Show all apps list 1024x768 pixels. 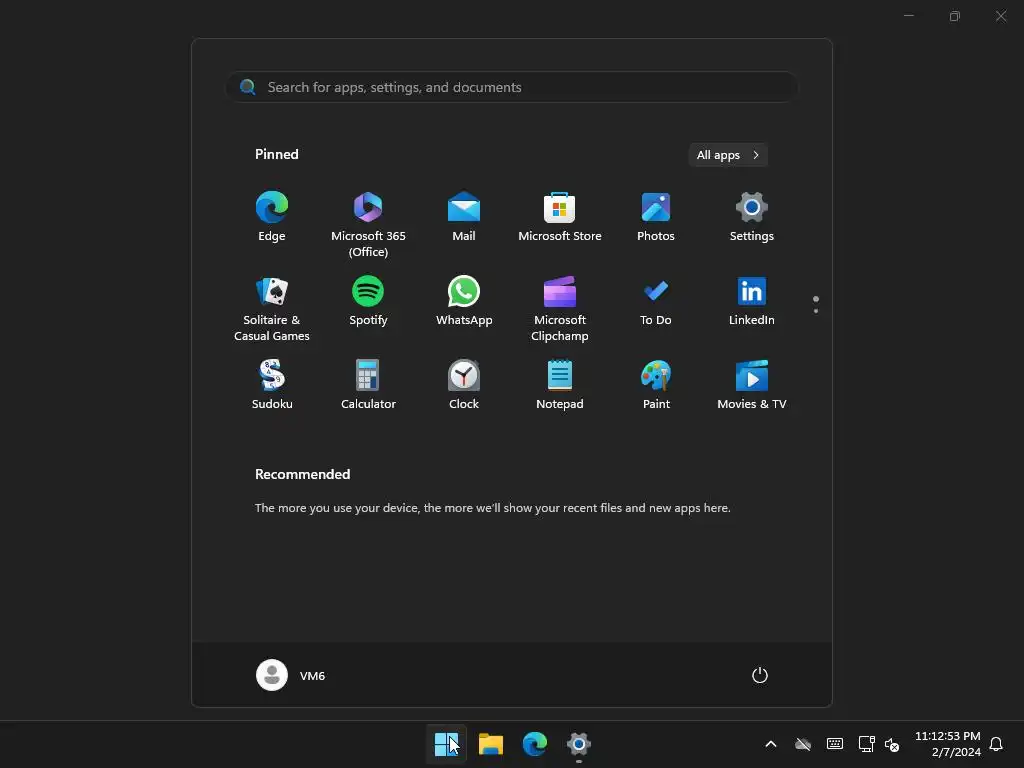tap(728, 155)
